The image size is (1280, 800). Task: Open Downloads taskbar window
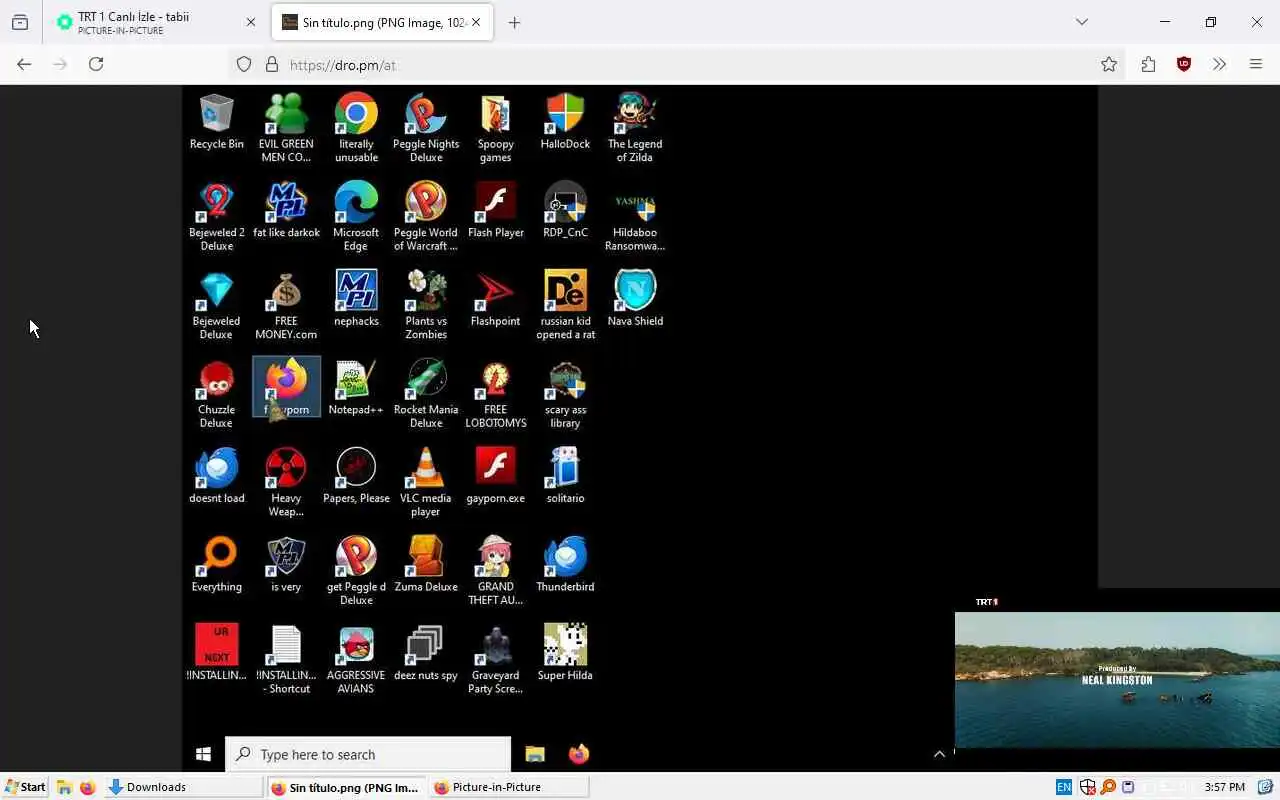point(184,787)
